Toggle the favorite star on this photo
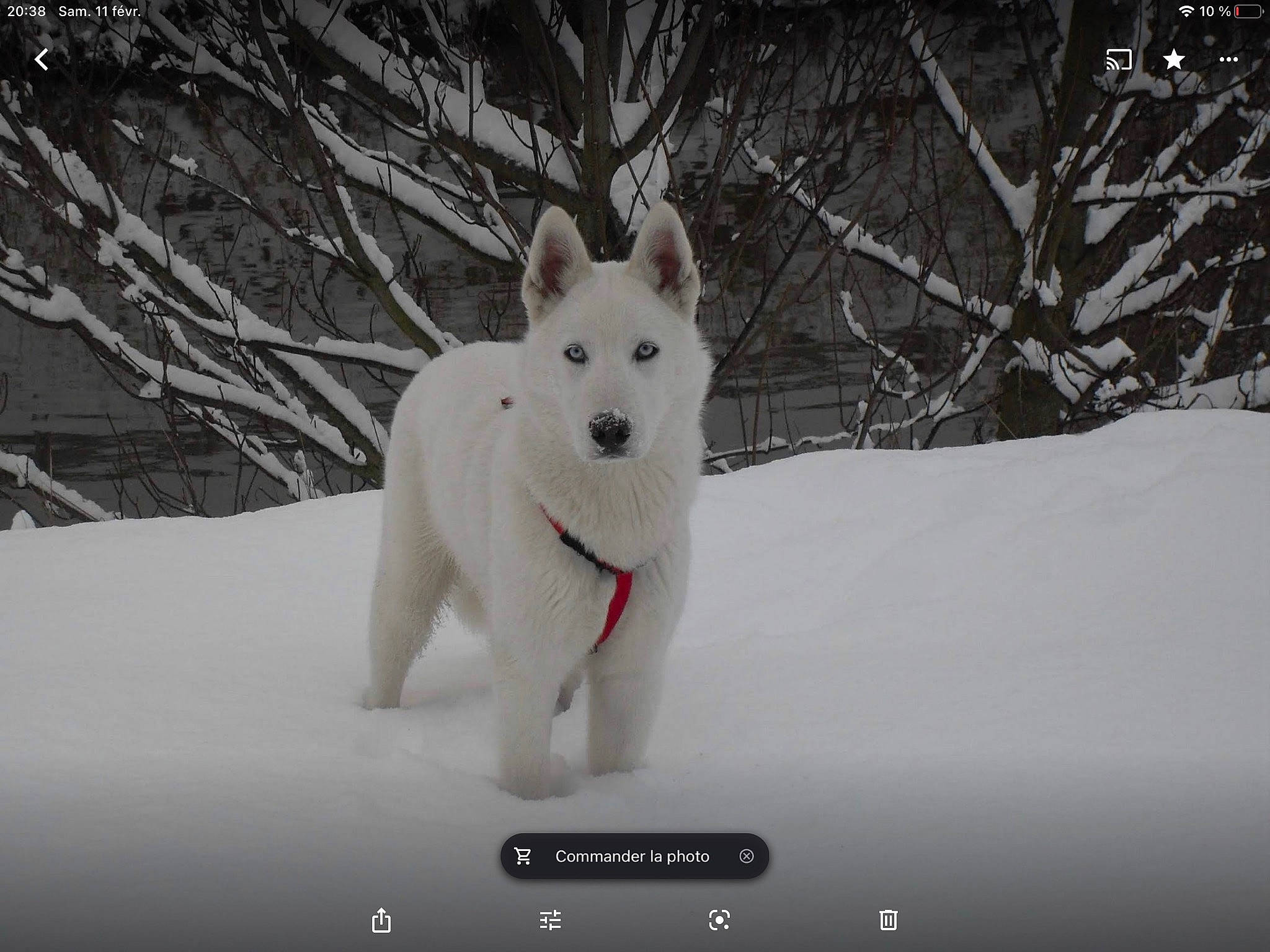 click(1173, 60)
